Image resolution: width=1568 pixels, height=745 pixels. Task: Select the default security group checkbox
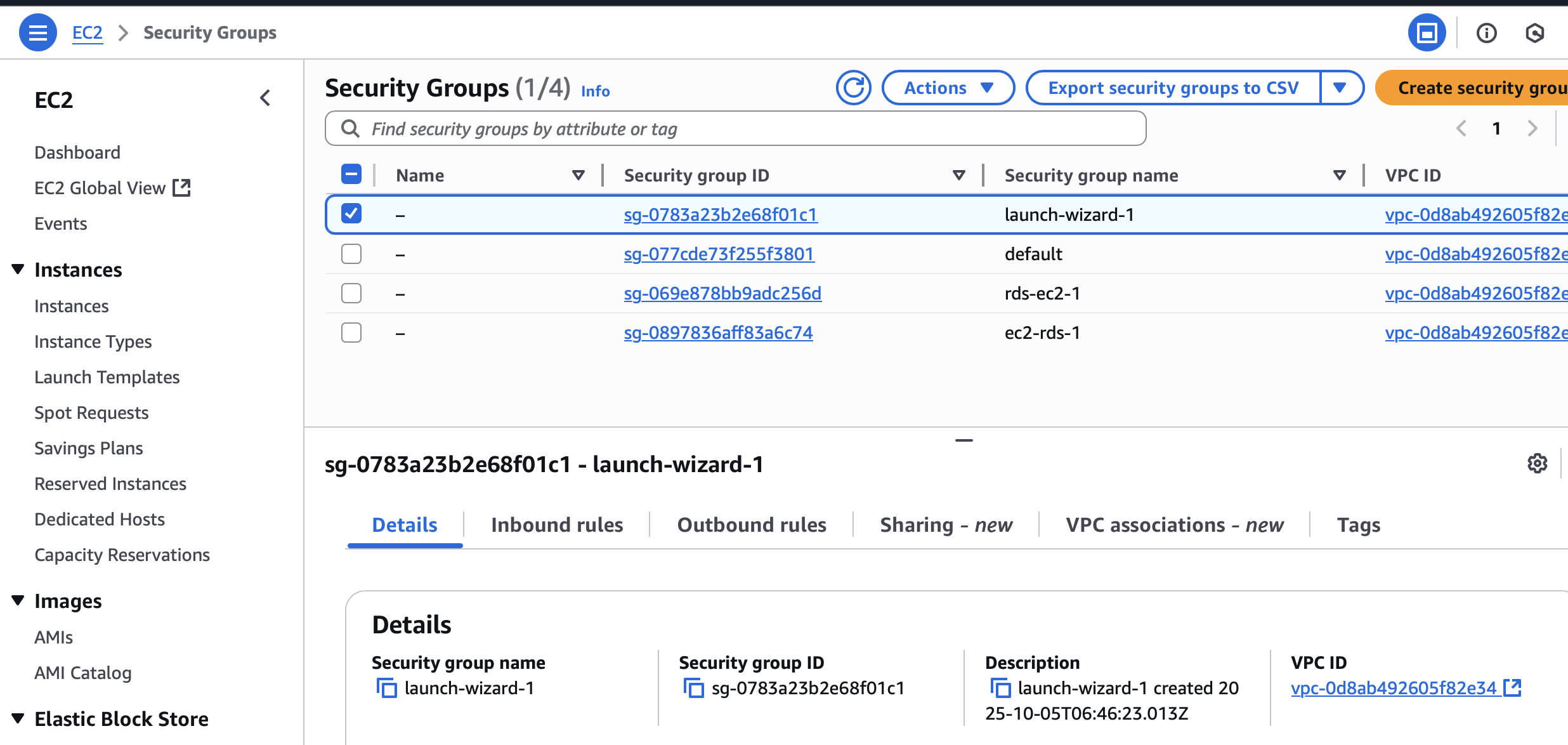pyautogui.click(x=351, y=254)
